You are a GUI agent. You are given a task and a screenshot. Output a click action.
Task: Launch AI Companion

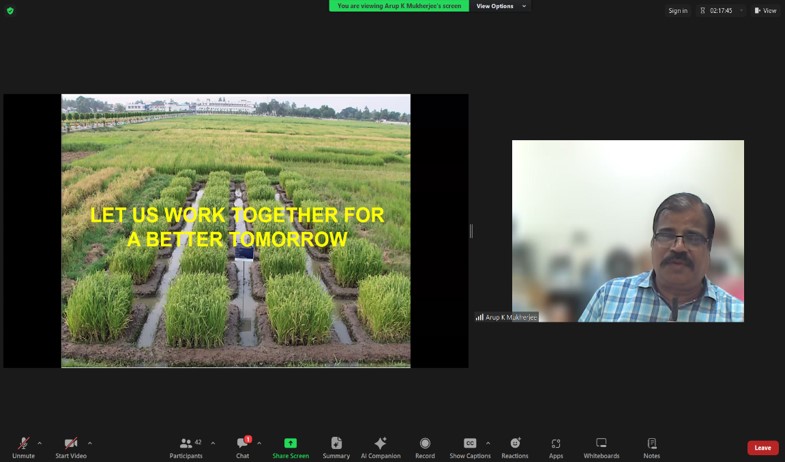pos(380,444)
